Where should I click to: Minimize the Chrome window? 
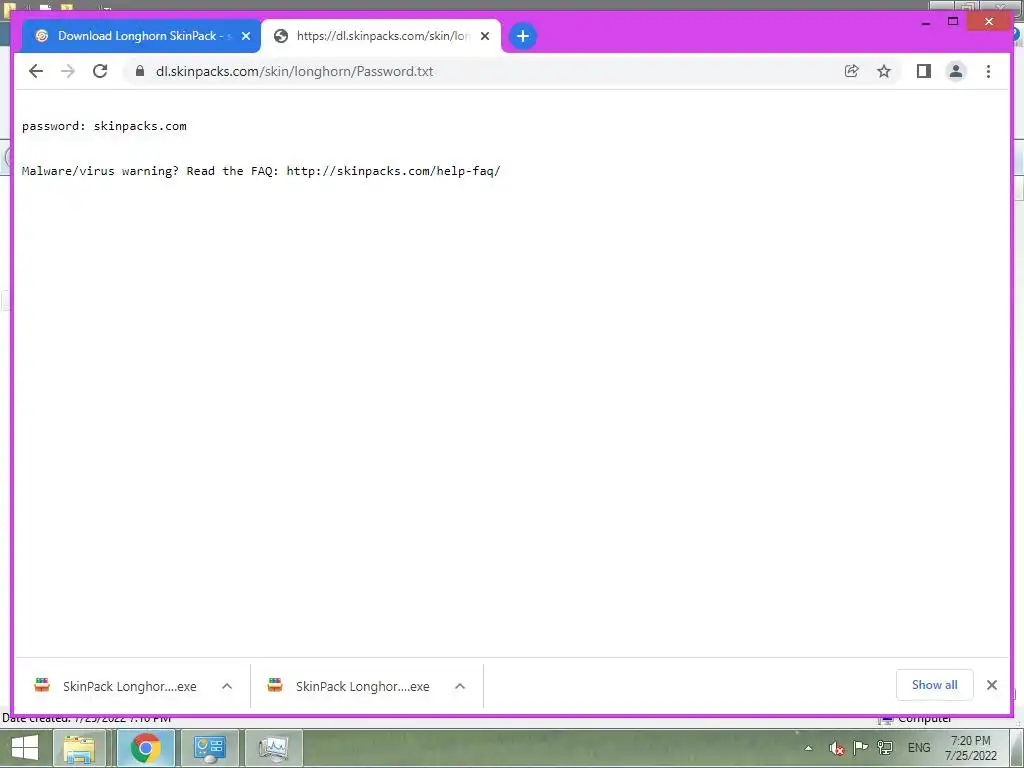[925, 22]
